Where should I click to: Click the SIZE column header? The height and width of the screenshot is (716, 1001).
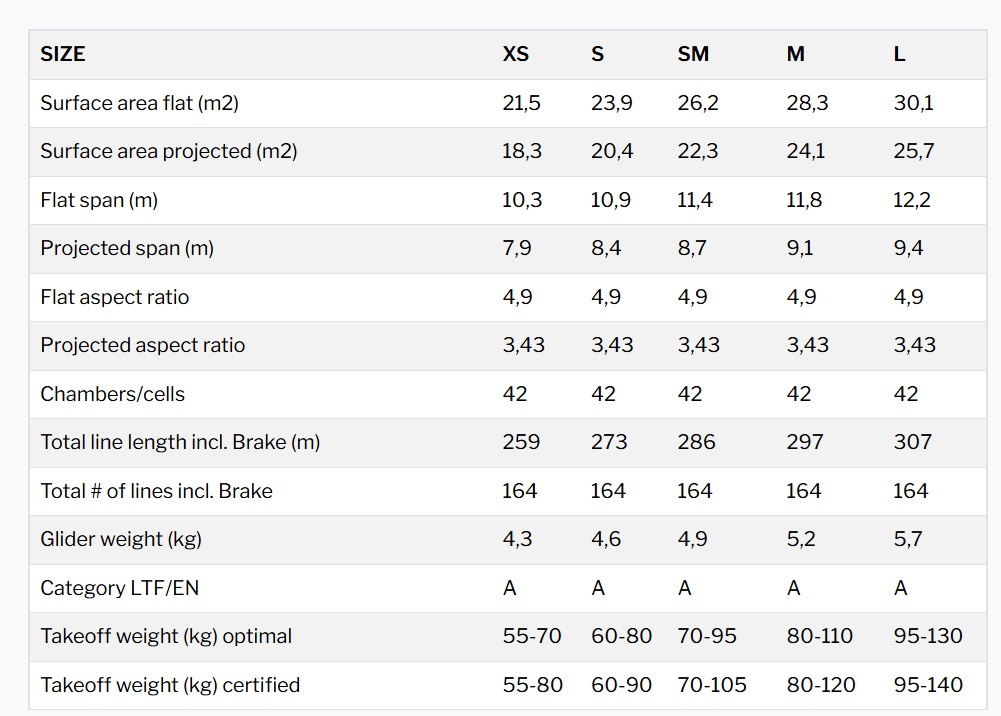(63, 55)
